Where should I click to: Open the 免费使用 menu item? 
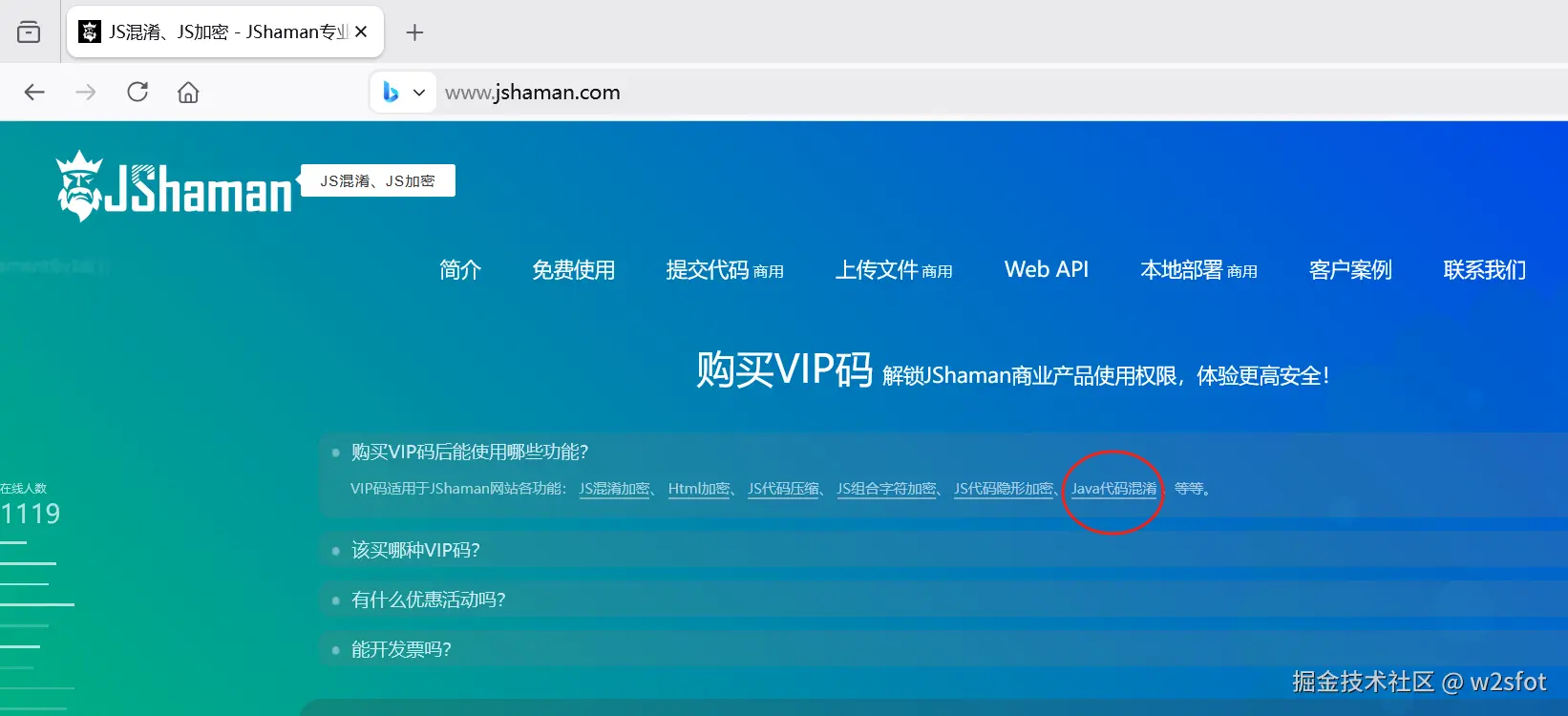pyautogui.click(x=574, y=270)
